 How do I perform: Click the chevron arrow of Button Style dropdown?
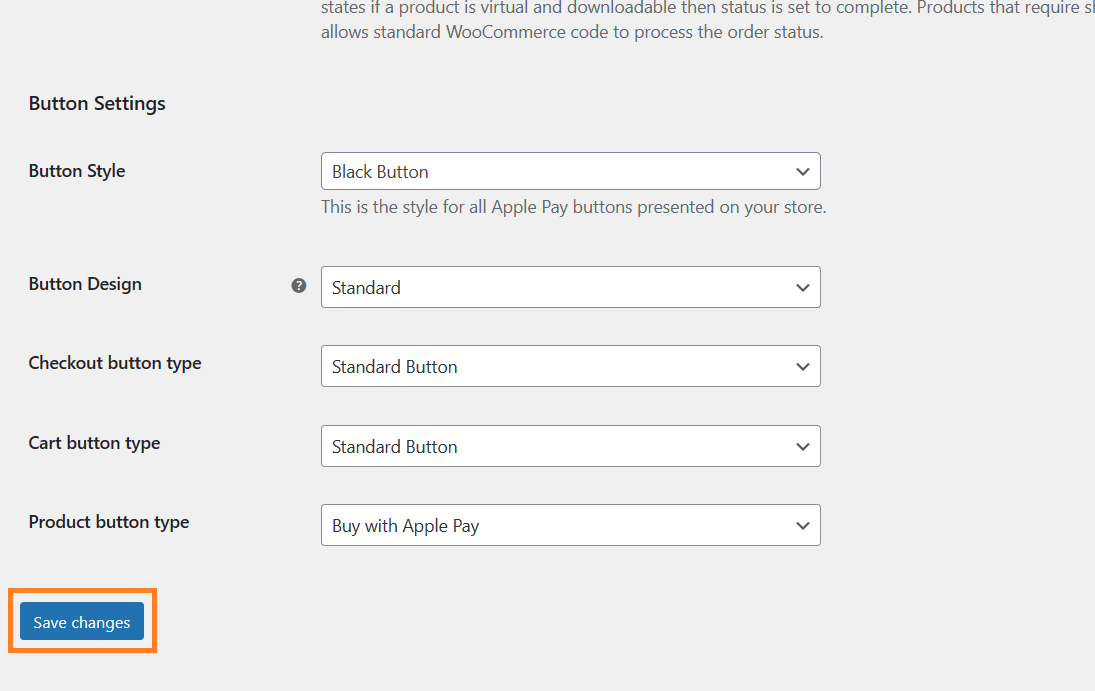click(x=802, y=171)
